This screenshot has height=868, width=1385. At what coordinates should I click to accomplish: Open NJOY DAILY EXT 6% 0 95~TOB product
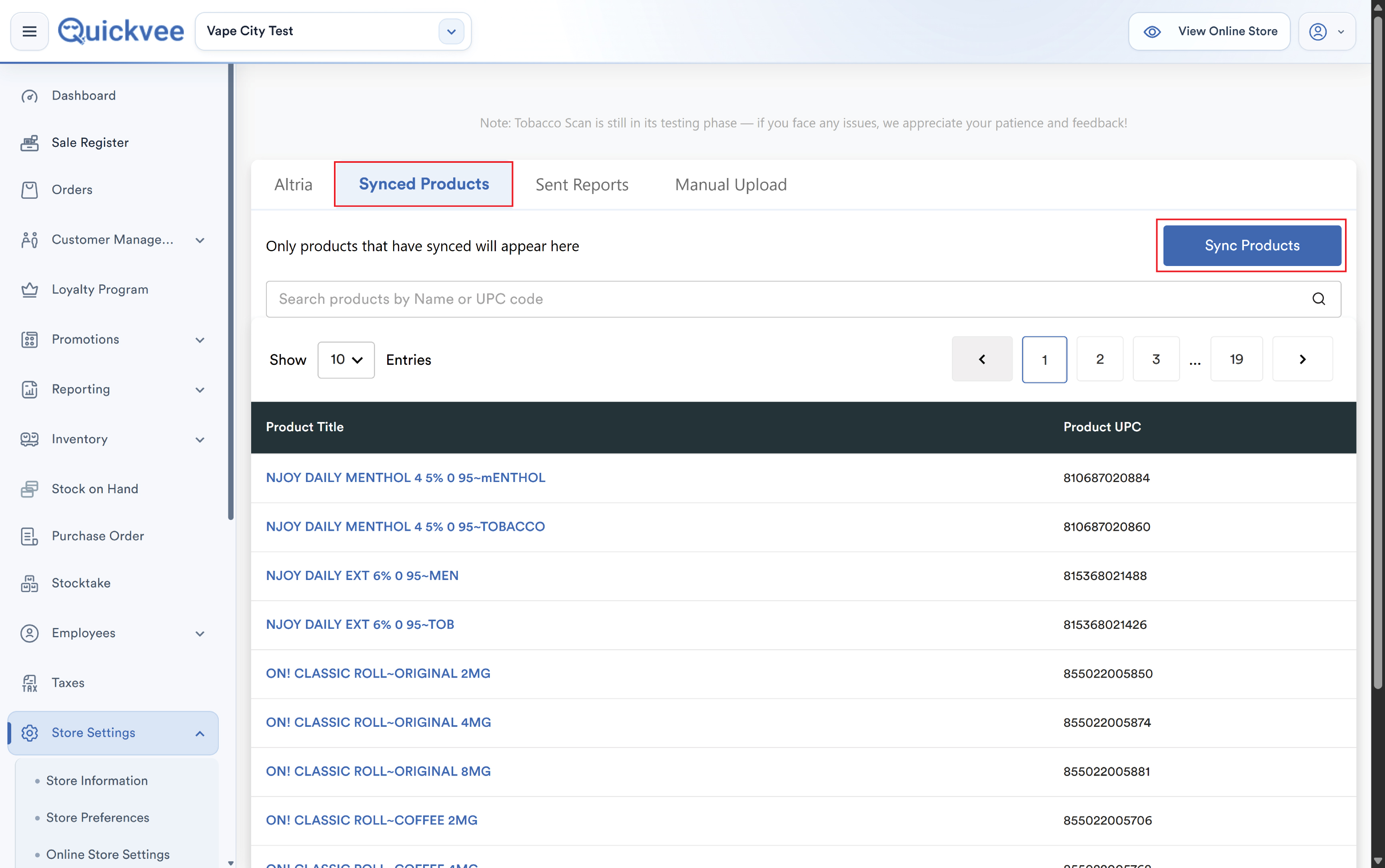[x=360, y=624]
